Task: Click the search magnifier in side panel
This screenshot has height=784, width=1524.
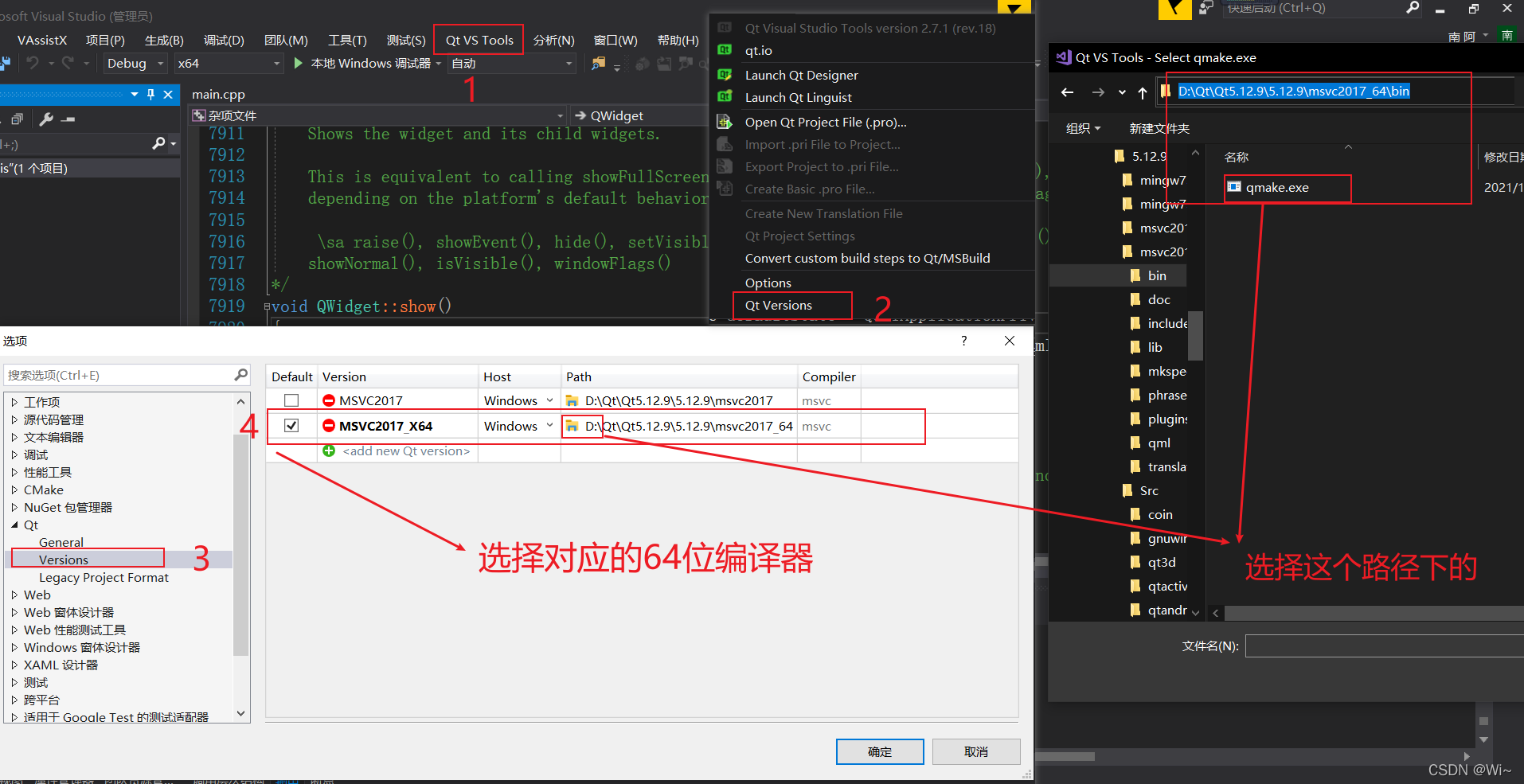Action: pyautogui.click(x=158, y=143)
